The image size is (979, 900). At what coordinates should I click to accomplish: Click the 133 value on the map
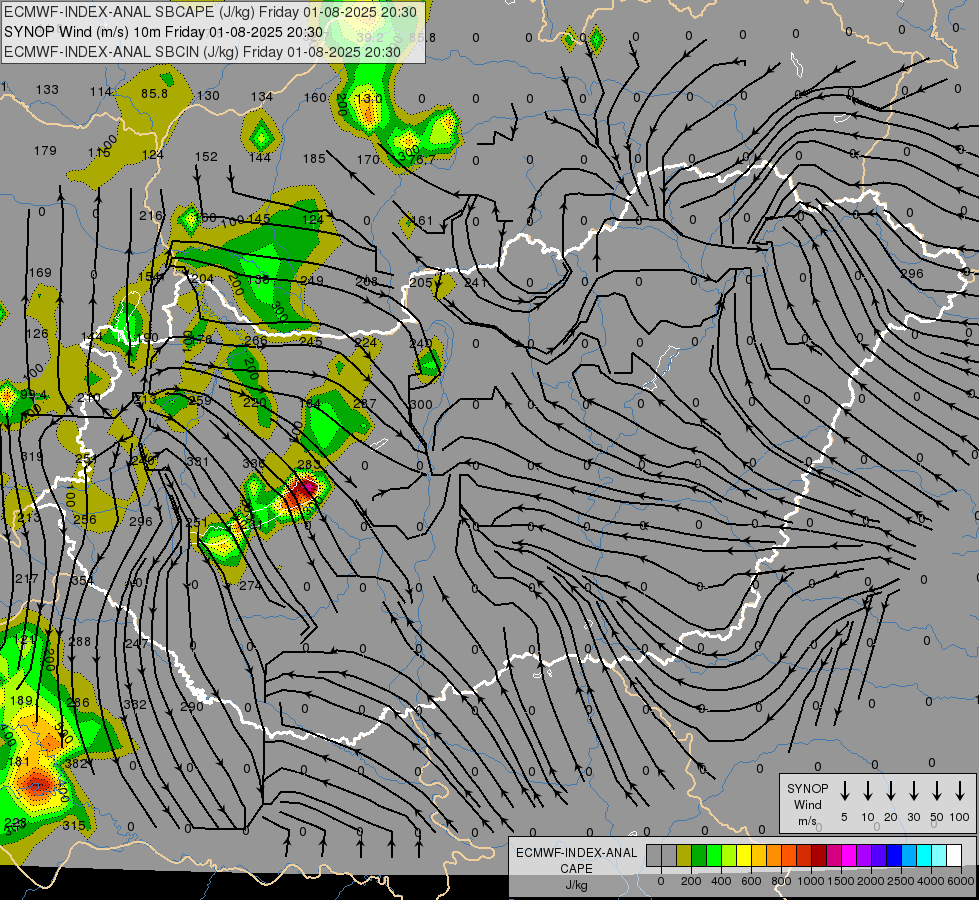click(47, 89)
